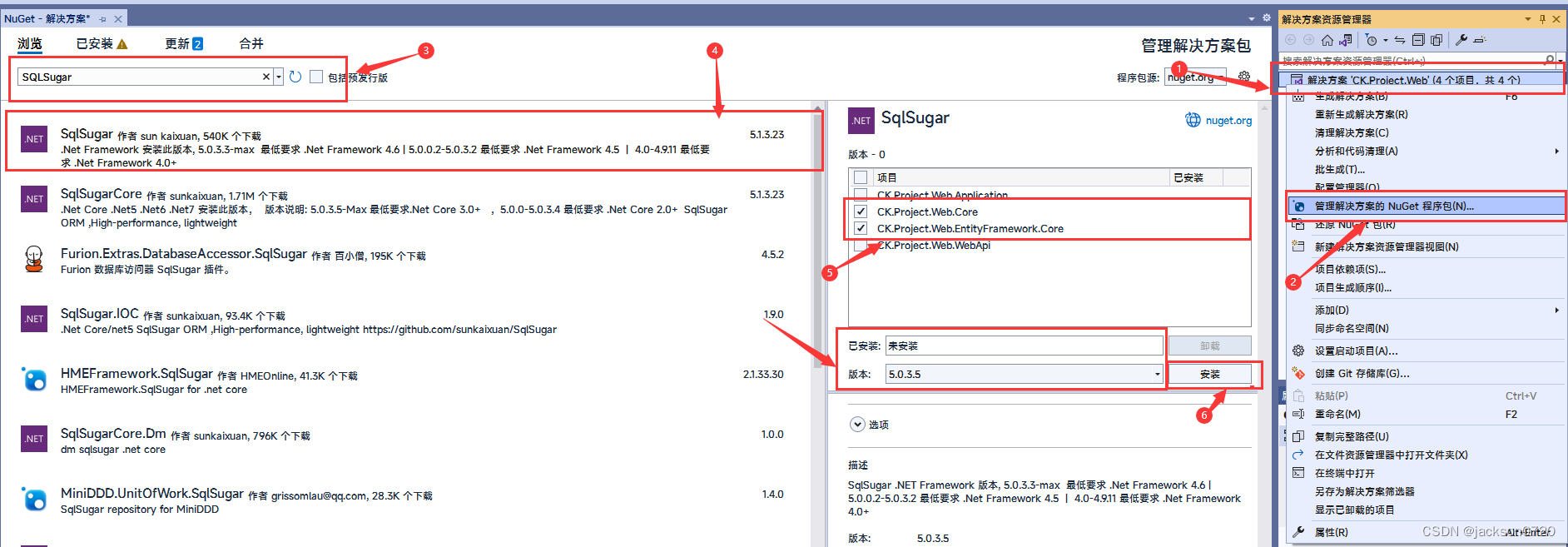Viewport: 1568px width, 547px height.
Task: Click Show All Files icon in Solution Explorer
Action: tap(1437, 40)
